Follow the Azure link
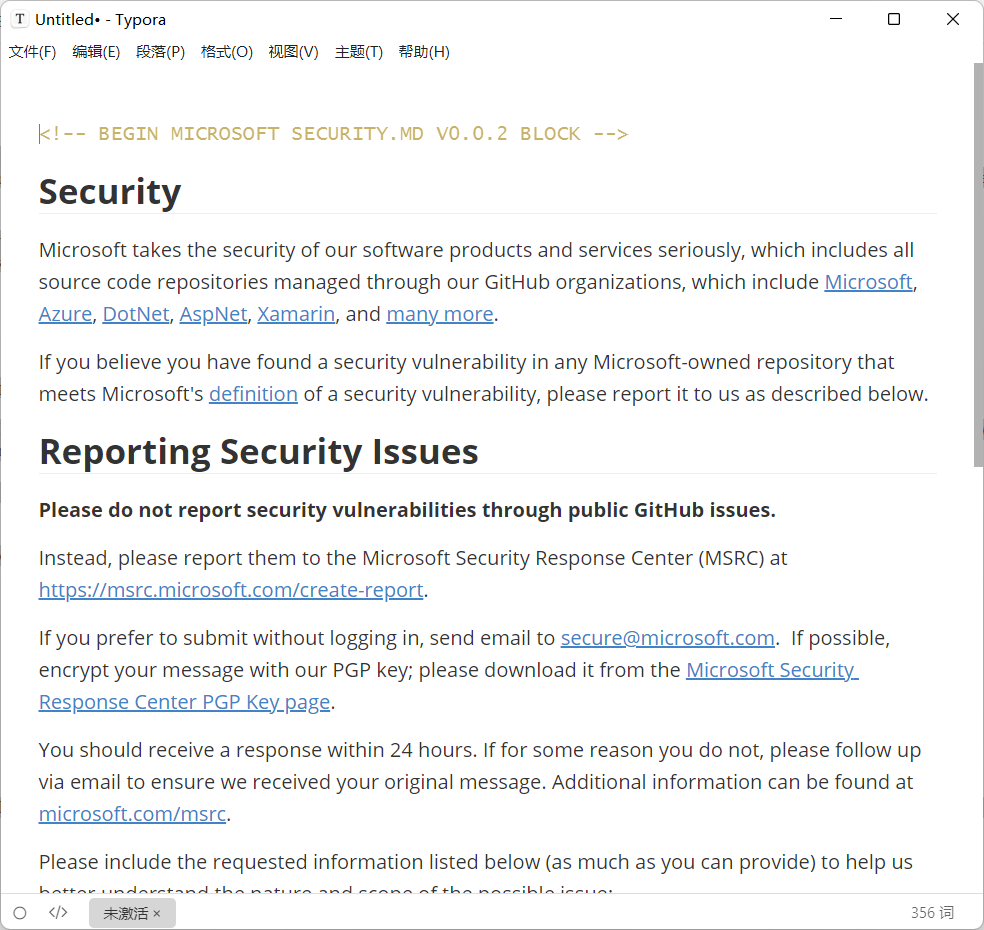984x930 pixels. (65, 314)
